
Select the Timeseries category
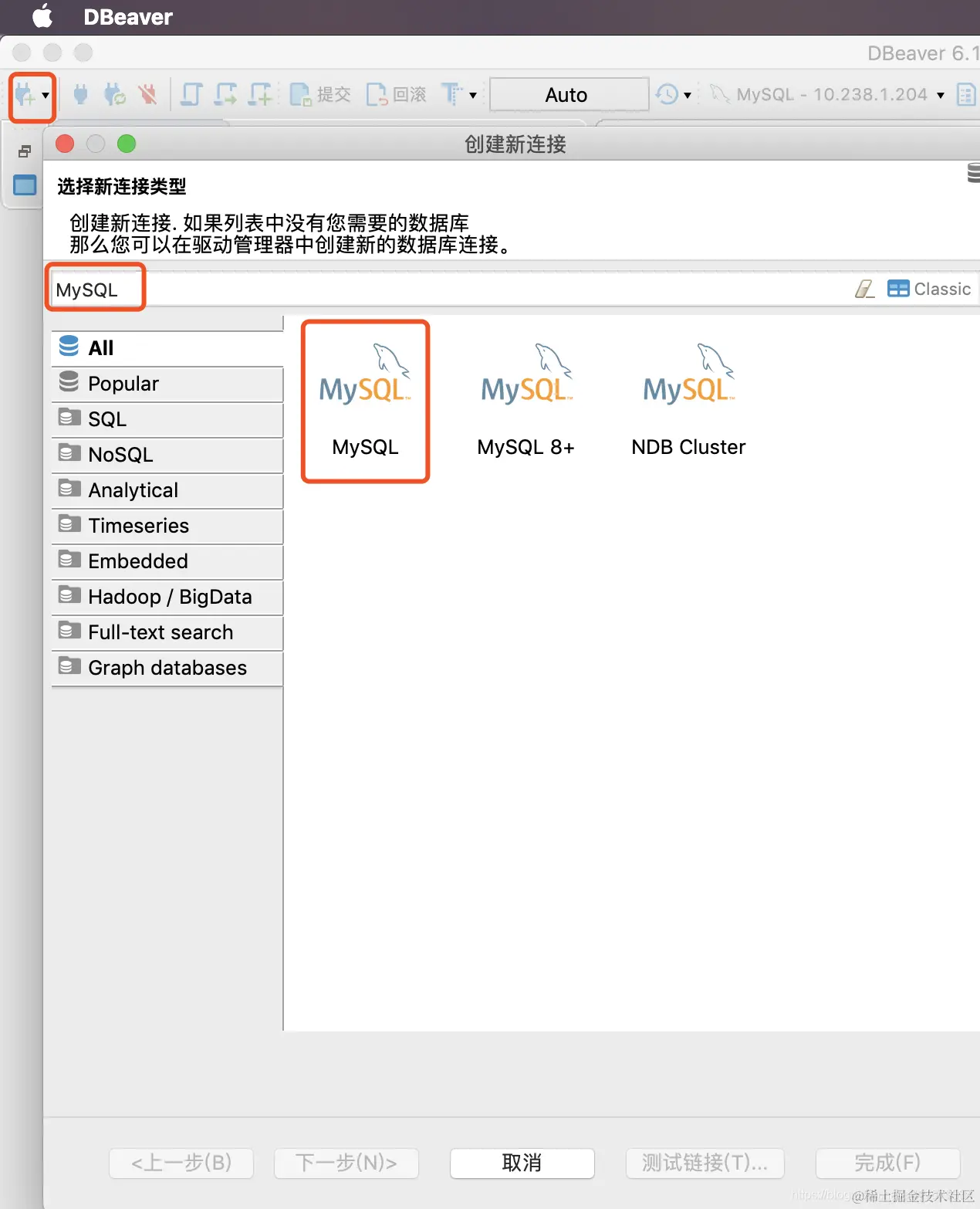(x=167, y=526)
